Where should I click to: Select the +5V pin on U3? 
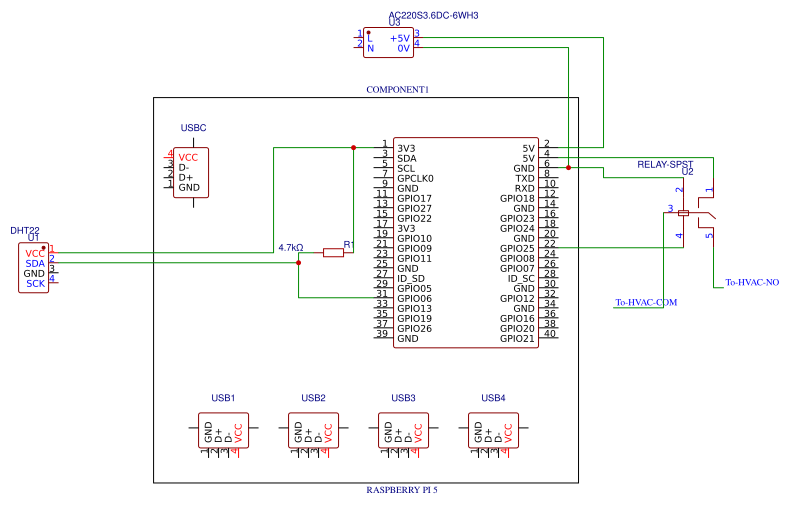(x=400, y=38)
